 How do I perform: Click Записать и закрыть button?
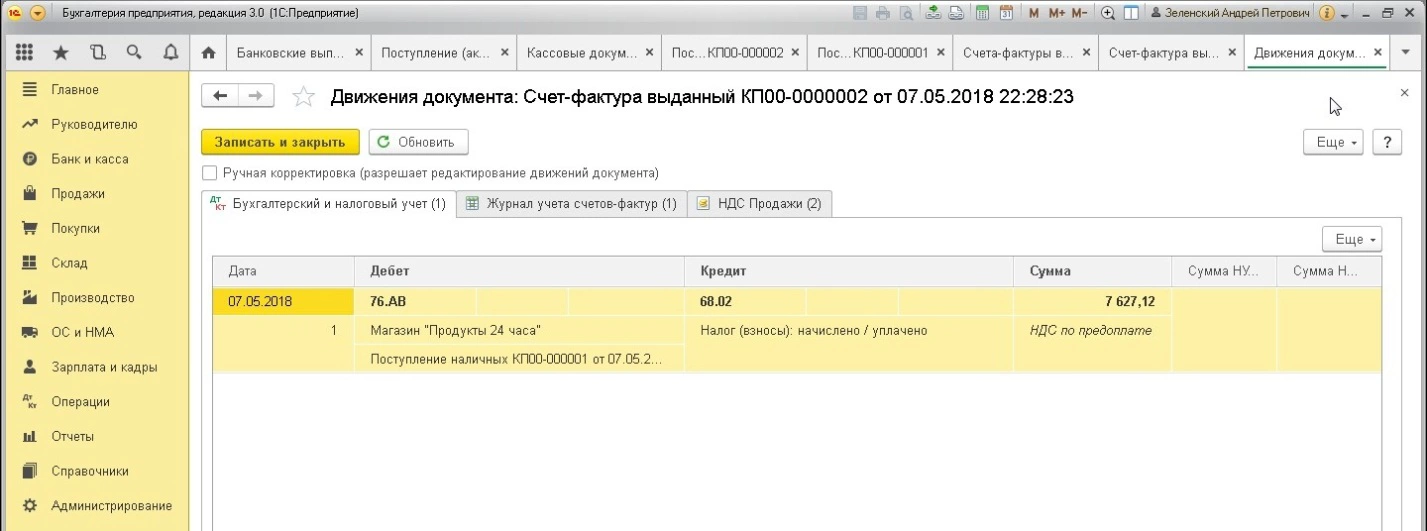coord(280,142)
